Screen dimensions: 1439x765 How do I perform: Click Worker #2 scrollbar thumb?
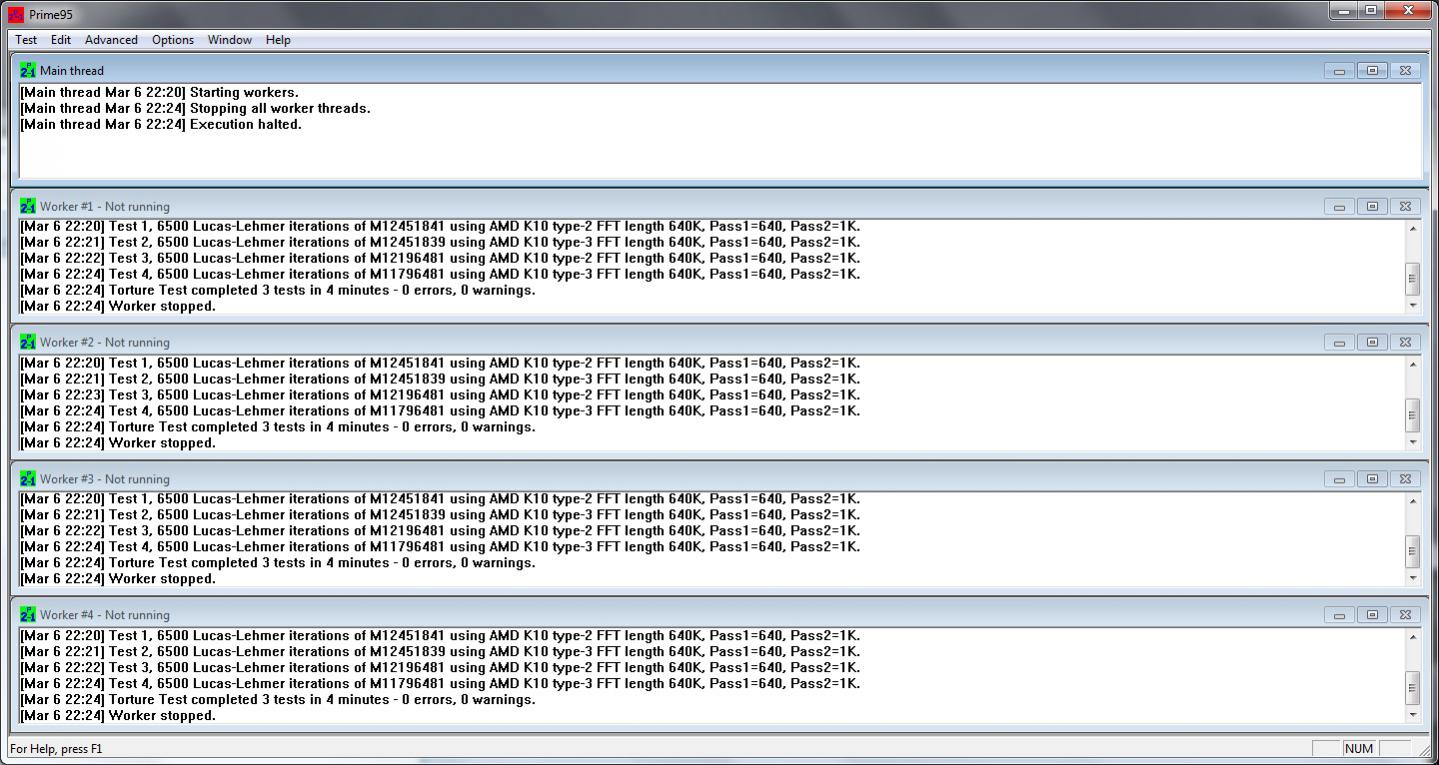[1412, 415]
